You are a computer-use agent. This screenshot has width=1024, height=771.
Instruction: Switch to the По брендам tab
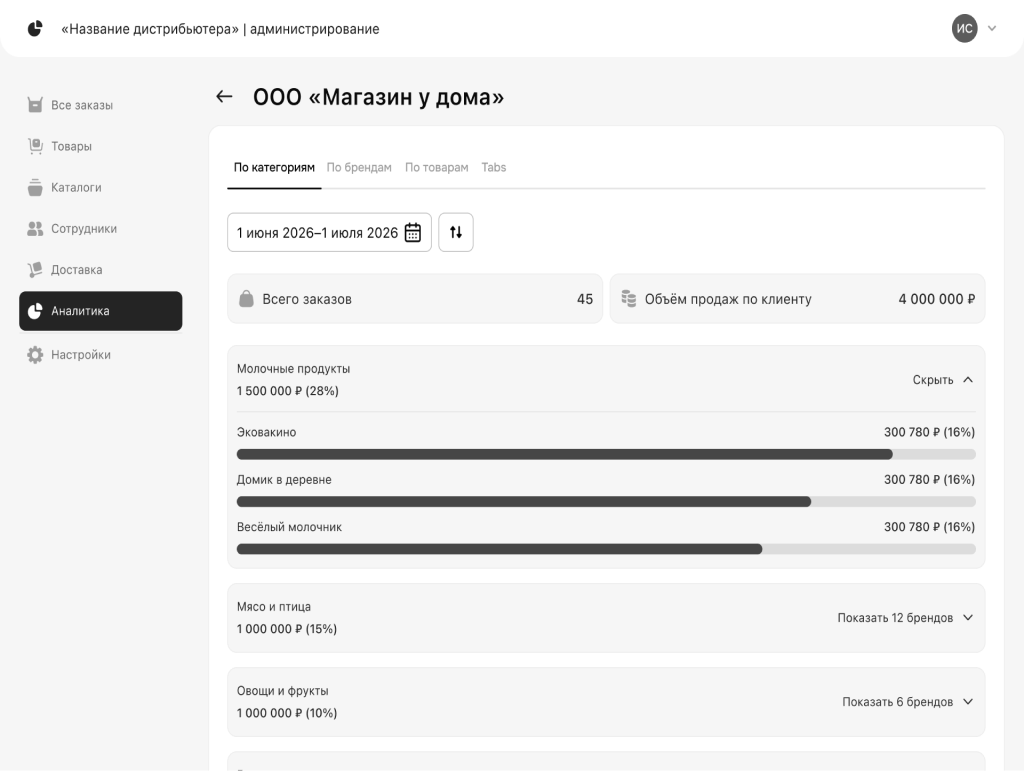coord(359,167)
